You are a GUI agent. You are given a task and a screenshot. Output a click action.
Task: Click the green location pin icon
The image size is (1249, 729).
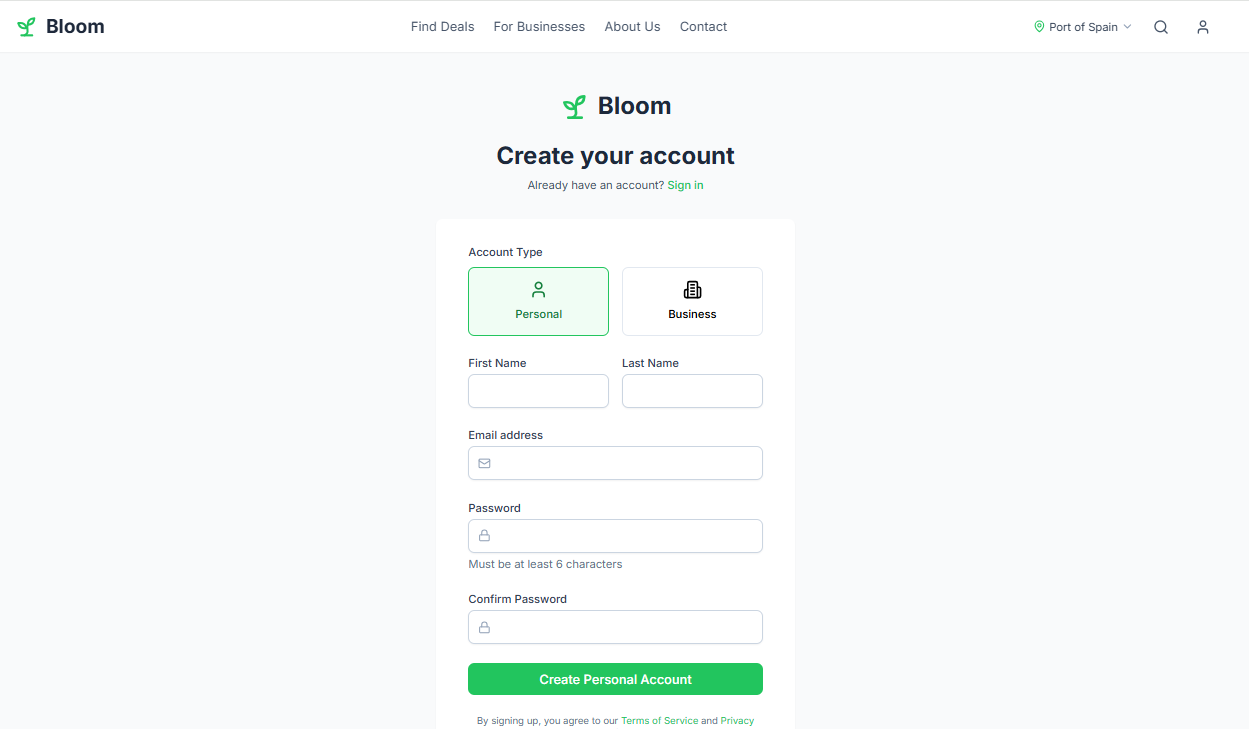[1039, 27]
